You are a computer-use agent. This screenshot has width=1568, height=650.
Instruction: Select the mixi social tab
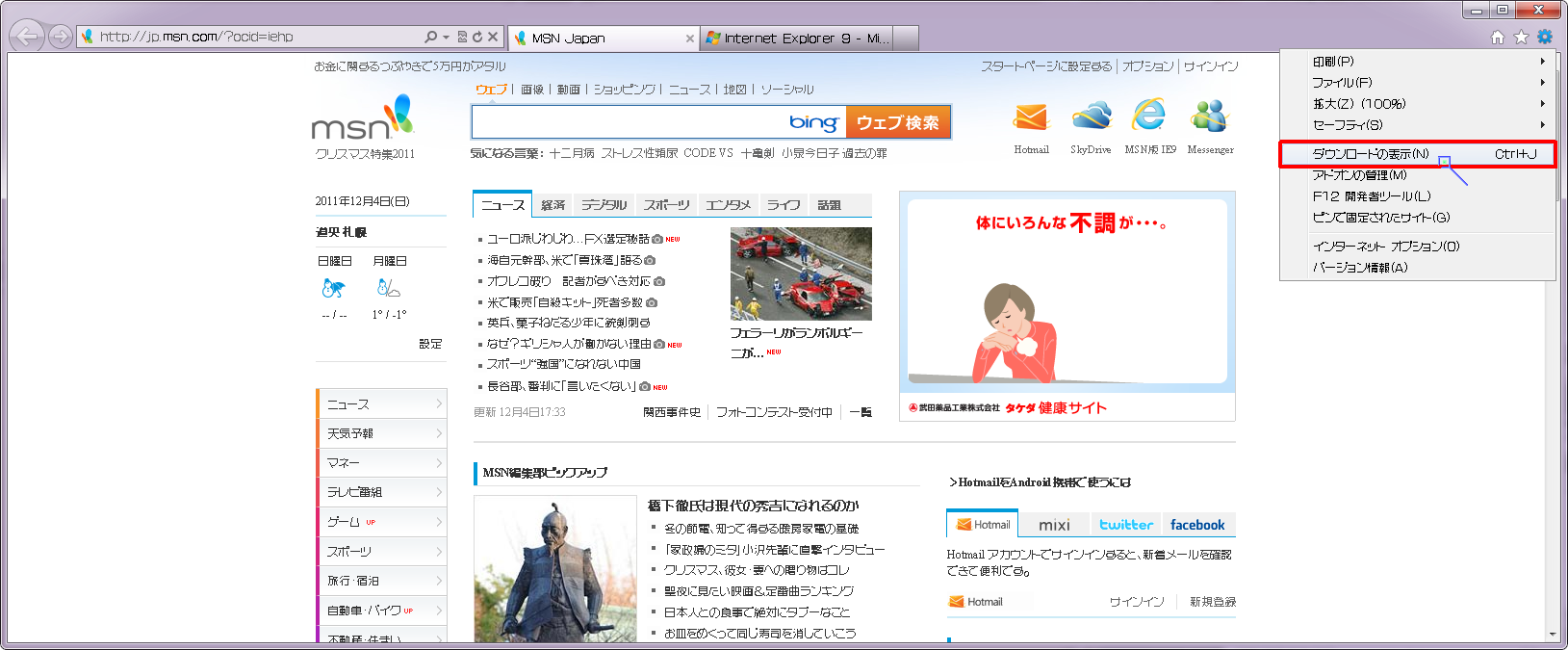tap(1054, 525)
